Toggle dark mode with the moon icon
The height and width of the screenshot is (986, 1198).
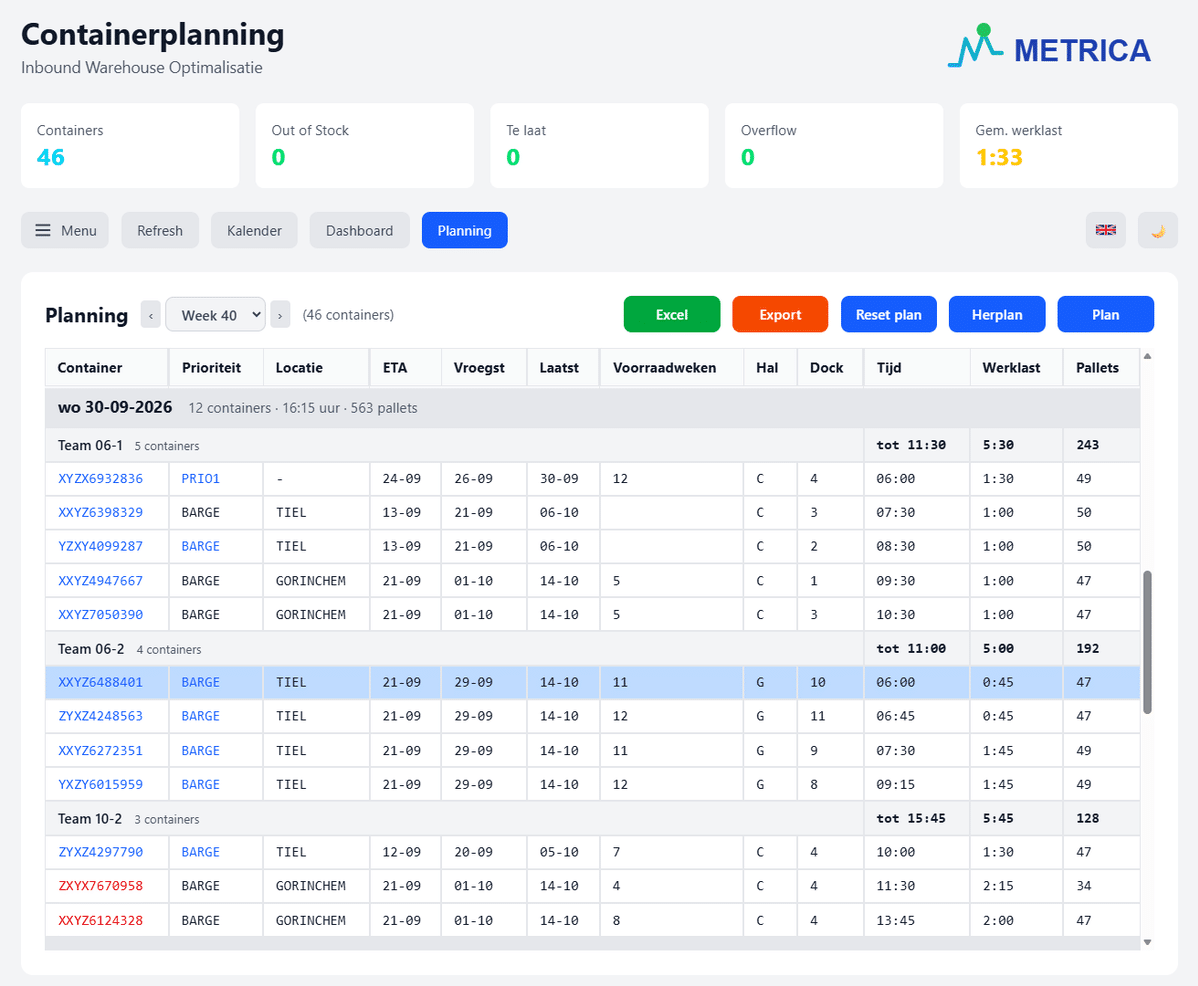coord(1158,230)
